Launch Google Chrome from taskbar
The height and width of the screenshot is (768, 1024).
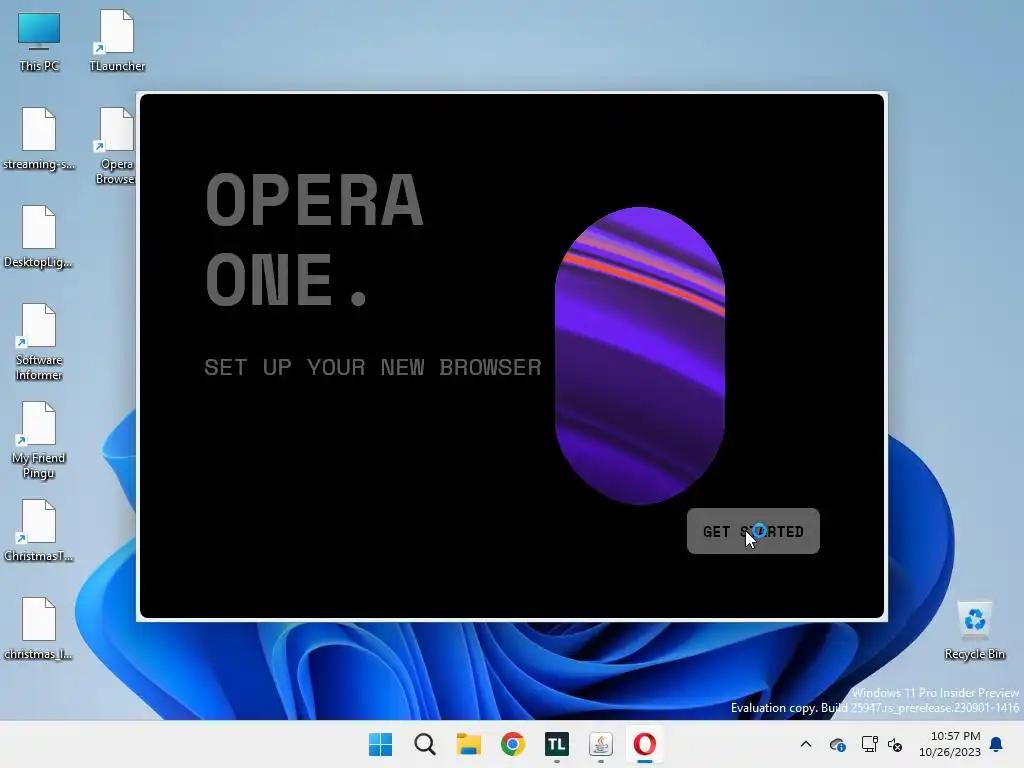tap(513, 744)
